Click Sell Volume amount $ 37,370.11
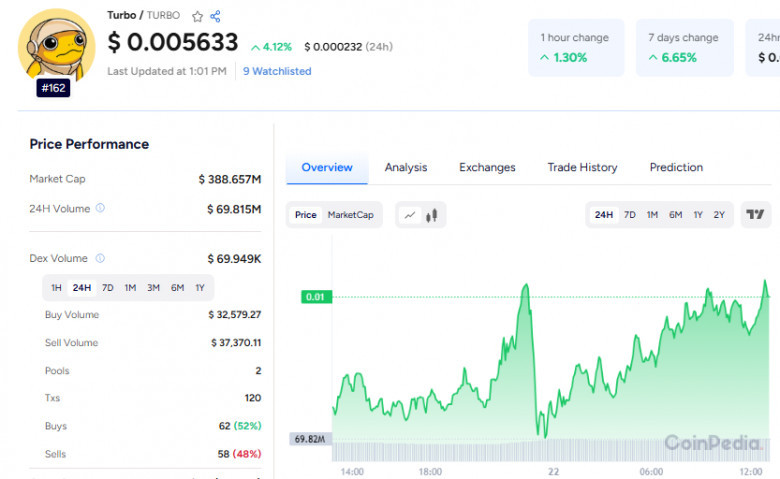 [x=236, y=343]
